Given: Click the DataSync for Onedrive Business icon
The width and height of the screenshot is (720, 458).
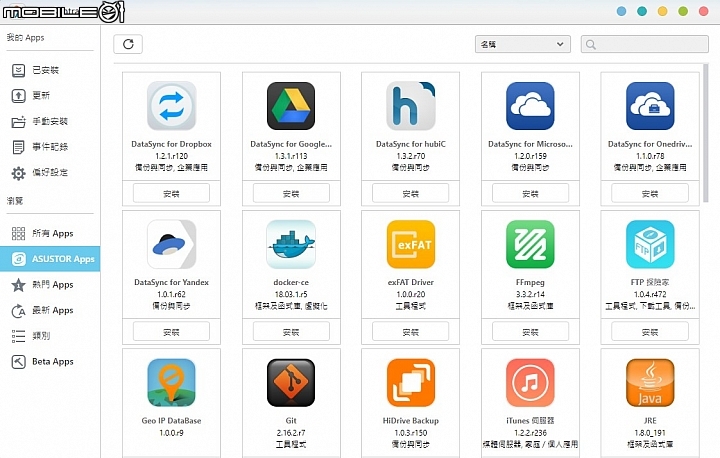Looking at the screenshot, I should [x=650, y=106].
